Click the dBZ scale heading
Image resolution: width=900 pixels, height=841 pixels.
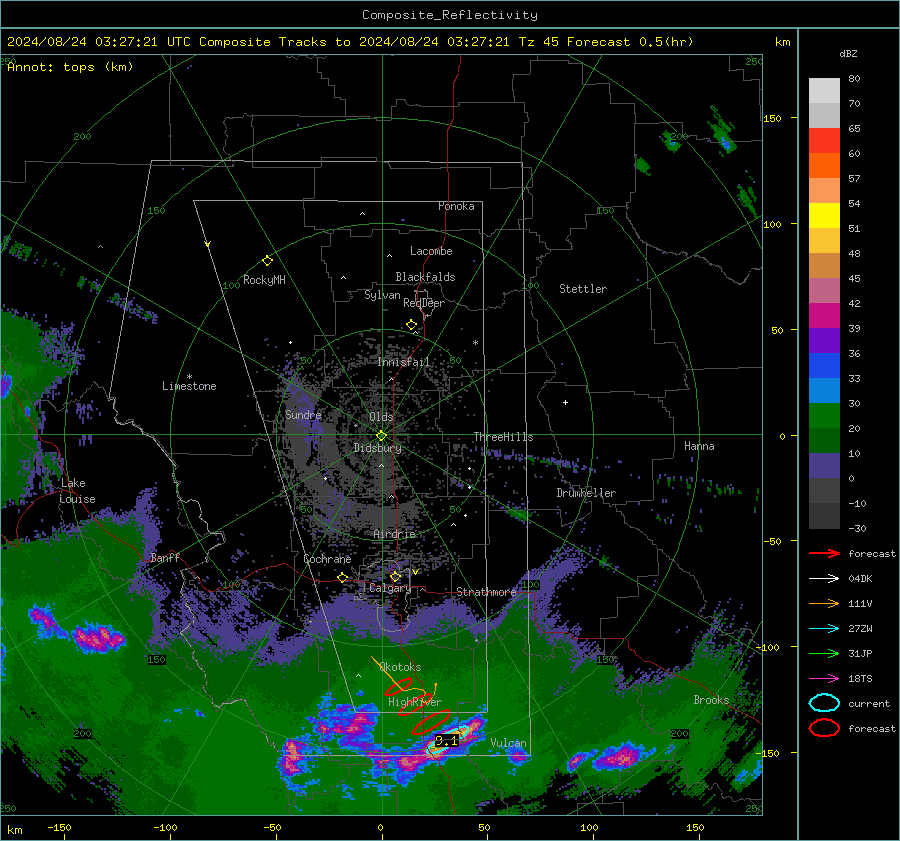848,53
